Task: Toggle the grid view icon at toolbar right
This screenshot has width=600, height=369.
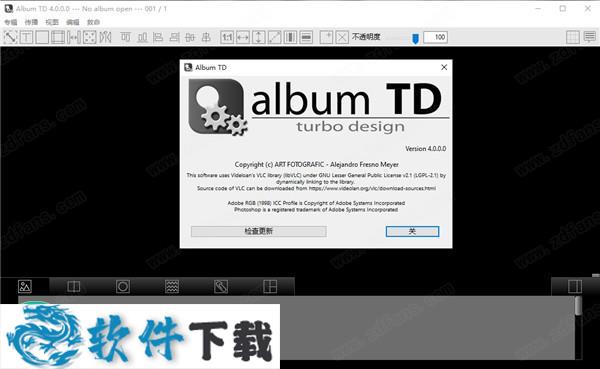Action: tap(572, 37)
